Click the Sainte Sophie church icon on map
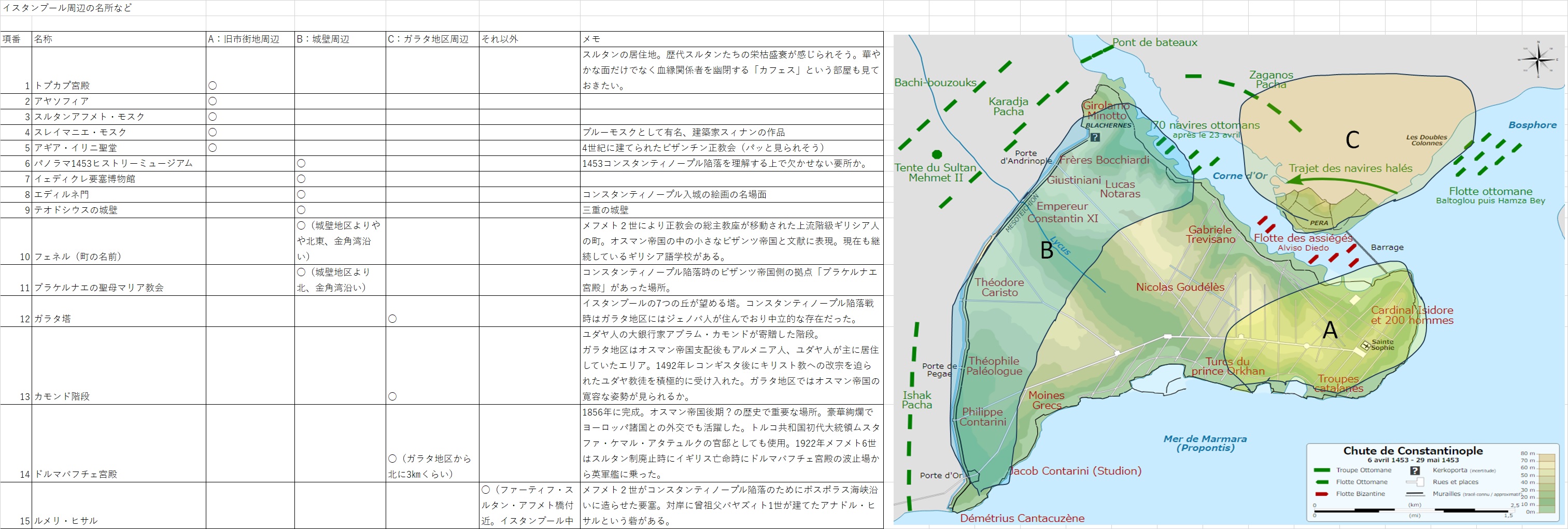Screen dimensions: 1568x529 [1365, 346]
